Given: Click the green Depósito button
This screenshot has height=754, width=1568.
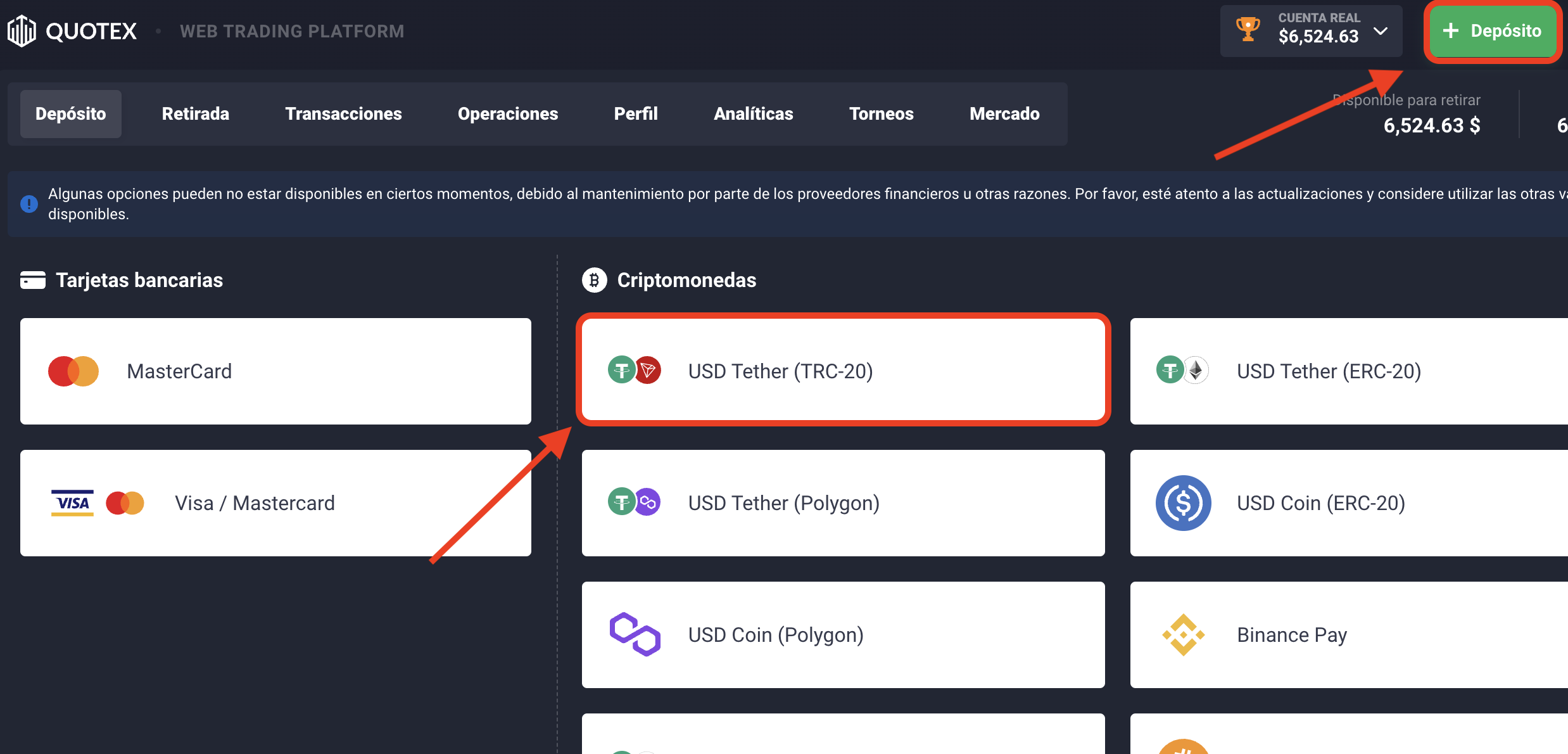Looking at the screenshot, I should [x=1493, y=31].
